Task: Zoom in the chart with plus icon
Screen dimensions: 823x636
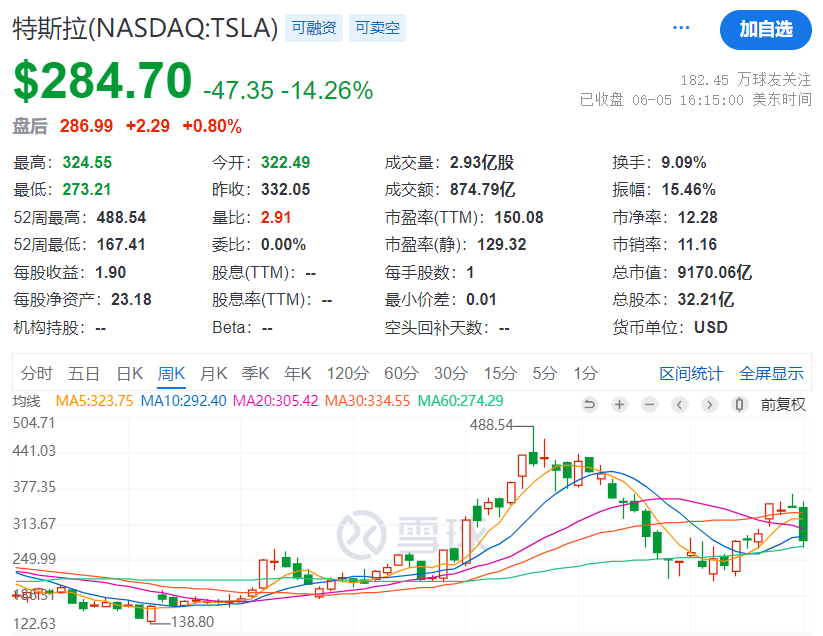Action: click(619, 404)
